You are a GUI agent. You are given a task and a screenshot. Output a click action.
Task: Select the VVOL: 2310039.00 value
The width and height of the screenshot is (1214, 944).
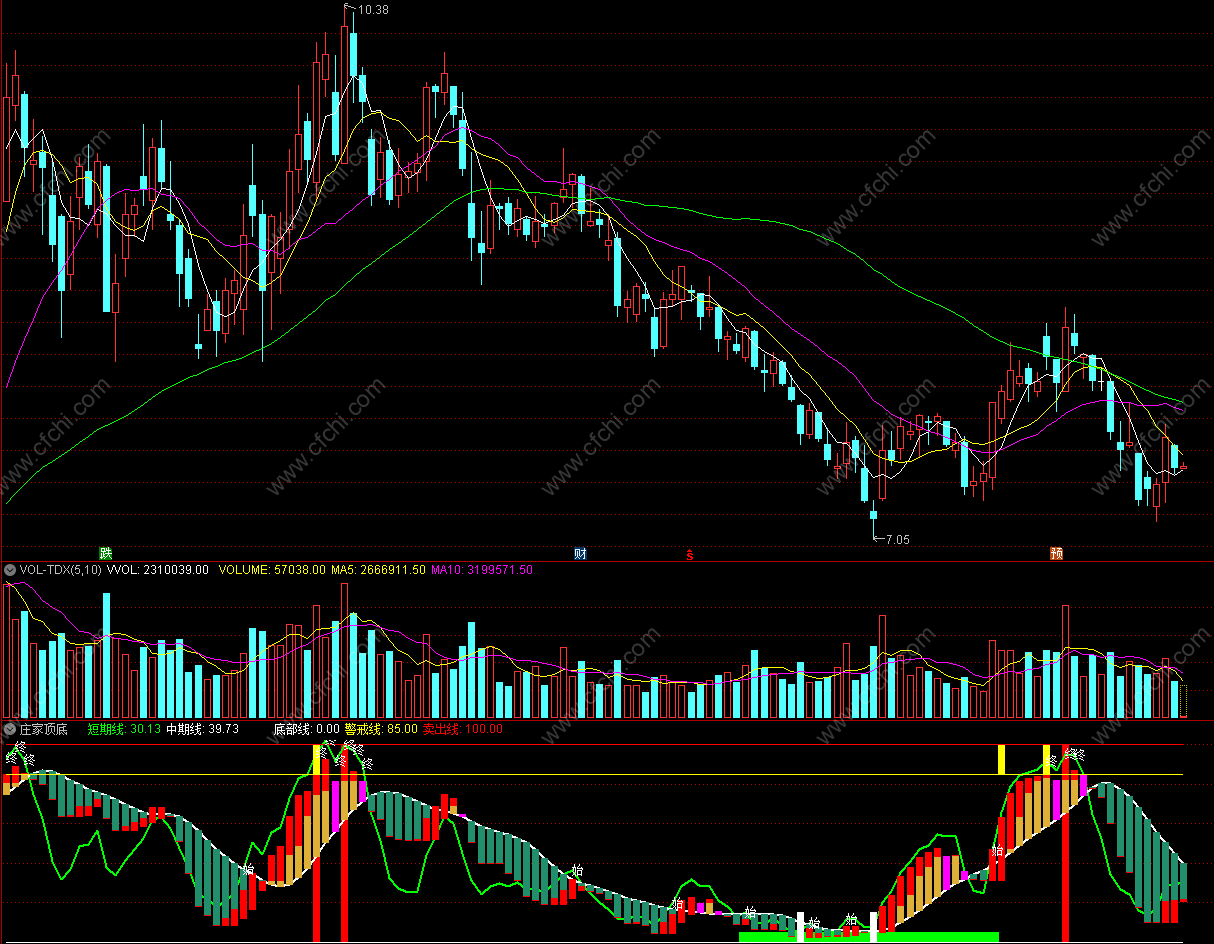[x=158, y=570]
